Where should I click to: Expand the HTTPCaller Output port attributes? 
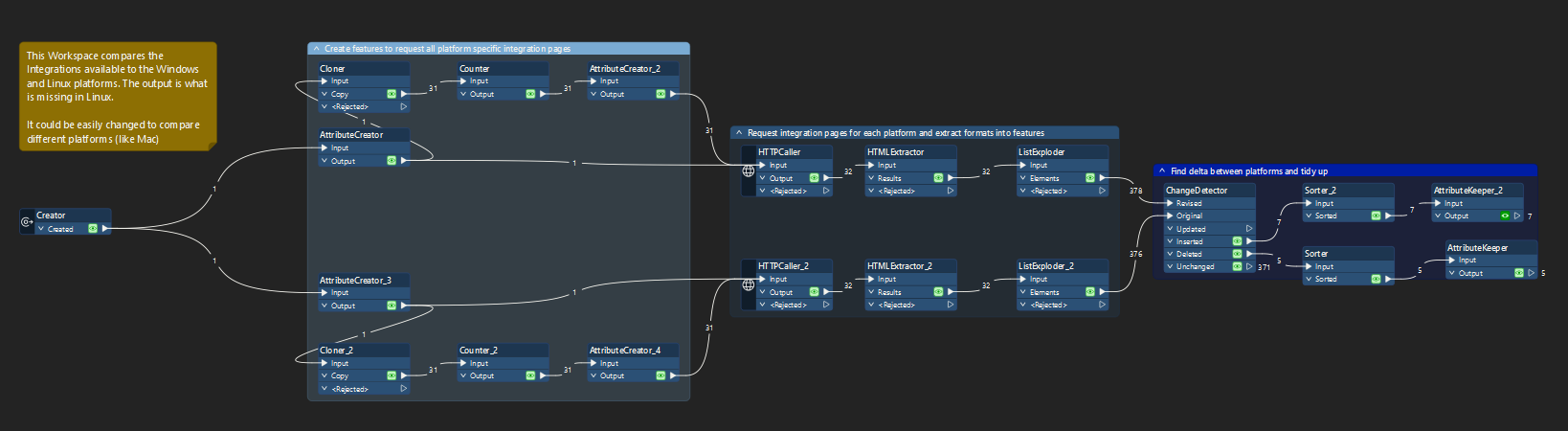(x=762, y=178)
